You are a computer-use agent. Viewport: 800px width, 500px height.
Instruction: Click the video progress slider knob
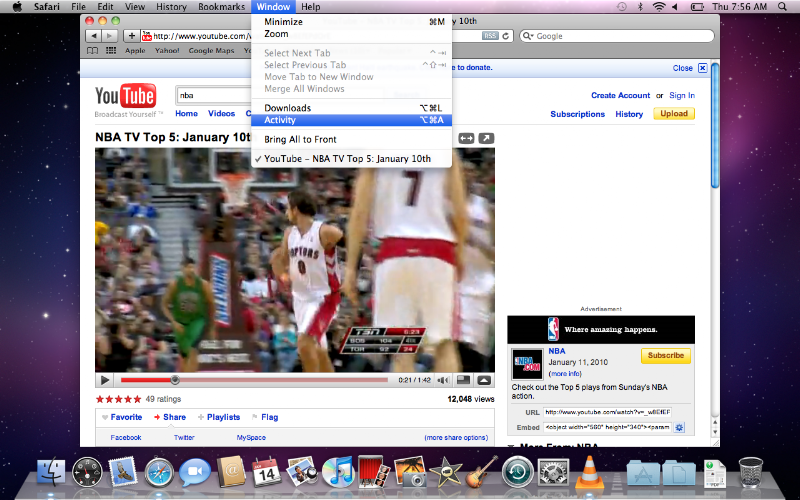(175, 380)
